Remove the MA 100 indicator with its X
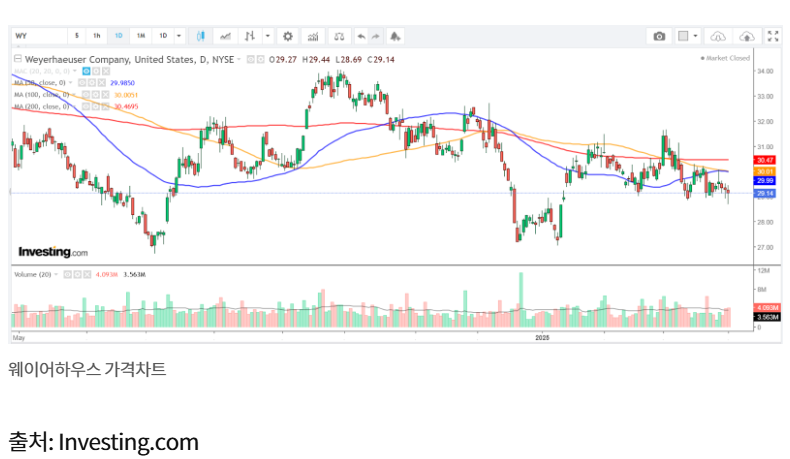This screenshot has height=459, width=790. (105, 95)
